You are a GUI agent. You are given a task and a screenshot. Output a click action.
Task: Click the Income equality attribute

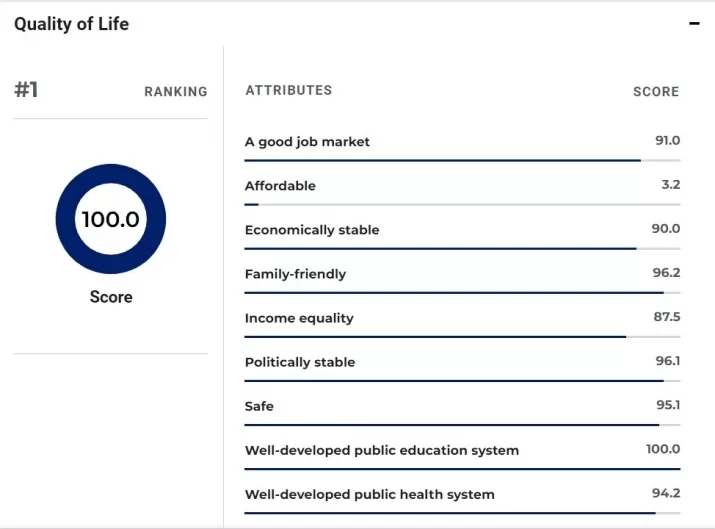point(299,318)
